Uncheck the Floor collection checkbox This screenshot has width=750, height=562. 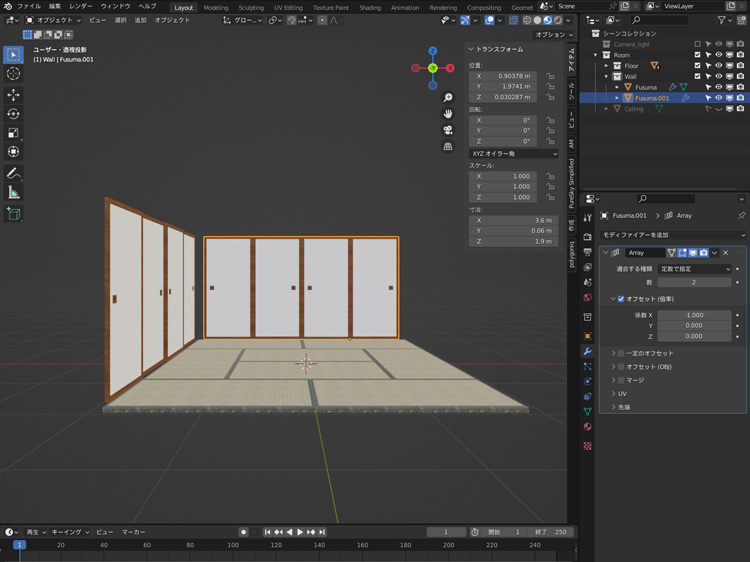point(697,65)
